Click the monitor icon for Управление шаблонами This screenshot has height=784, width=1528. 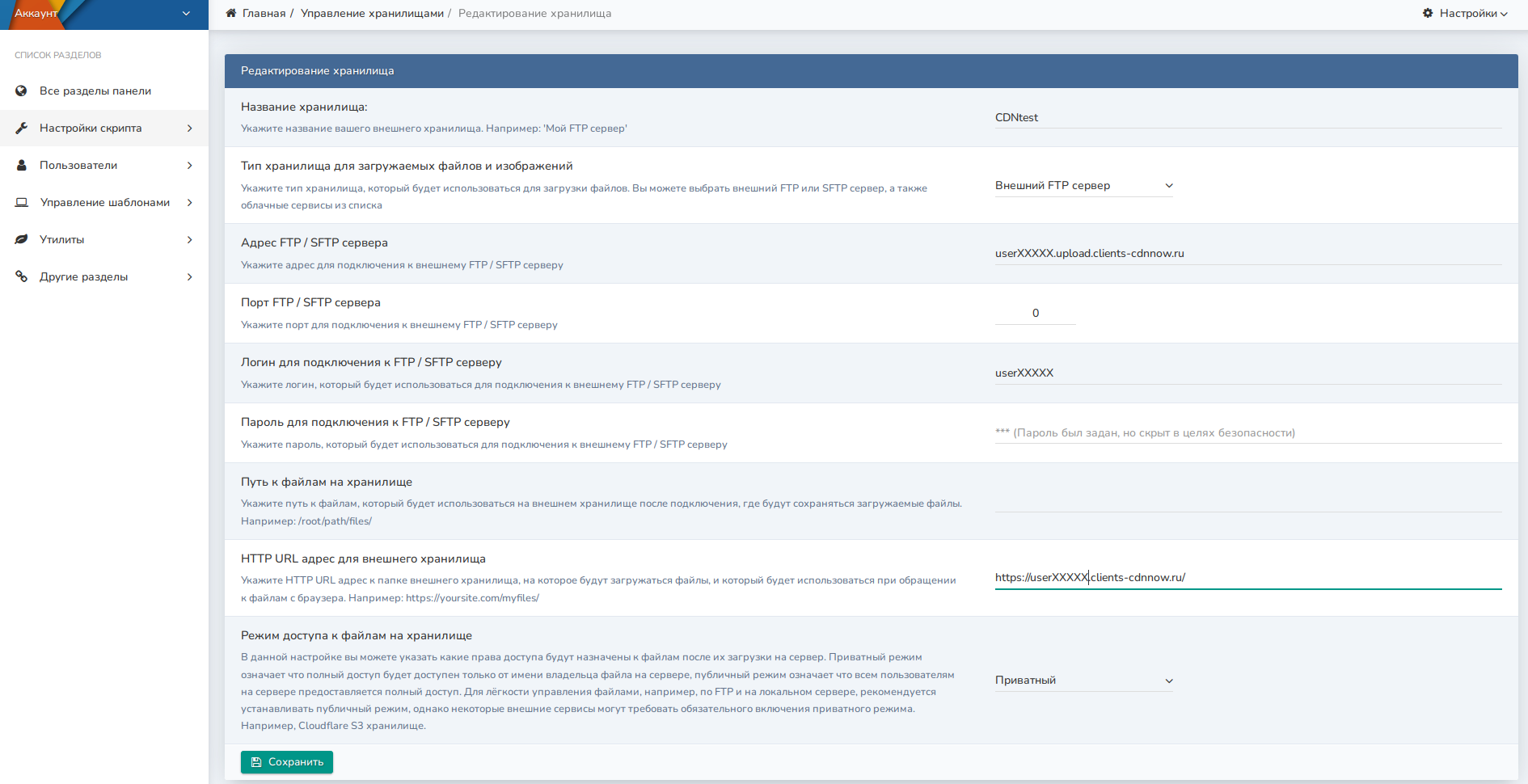(20, 202)
